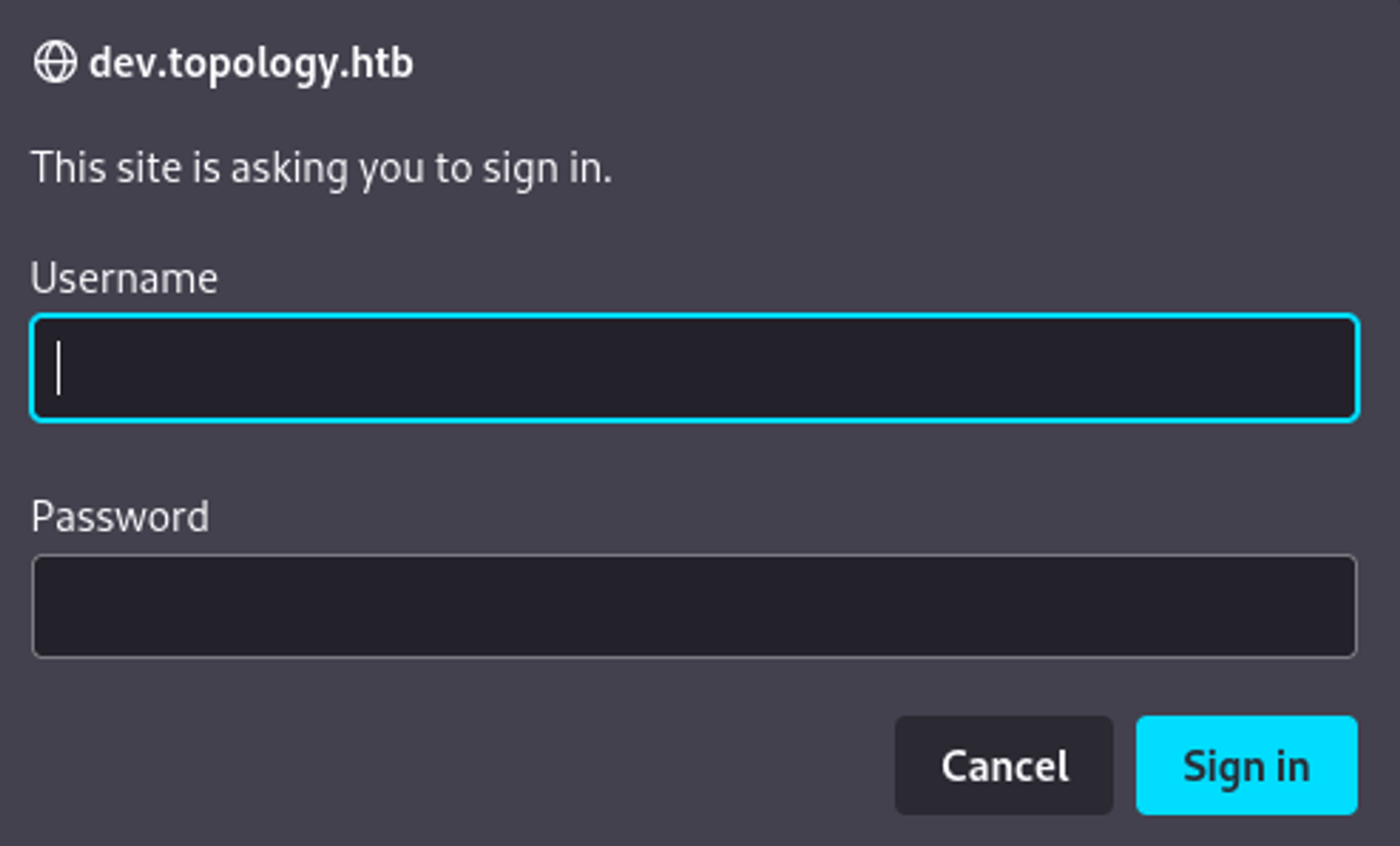Screen dimensions: 1400x846
Task: Click inside the cyan-outlined text field
Action: tap(694, 368)
